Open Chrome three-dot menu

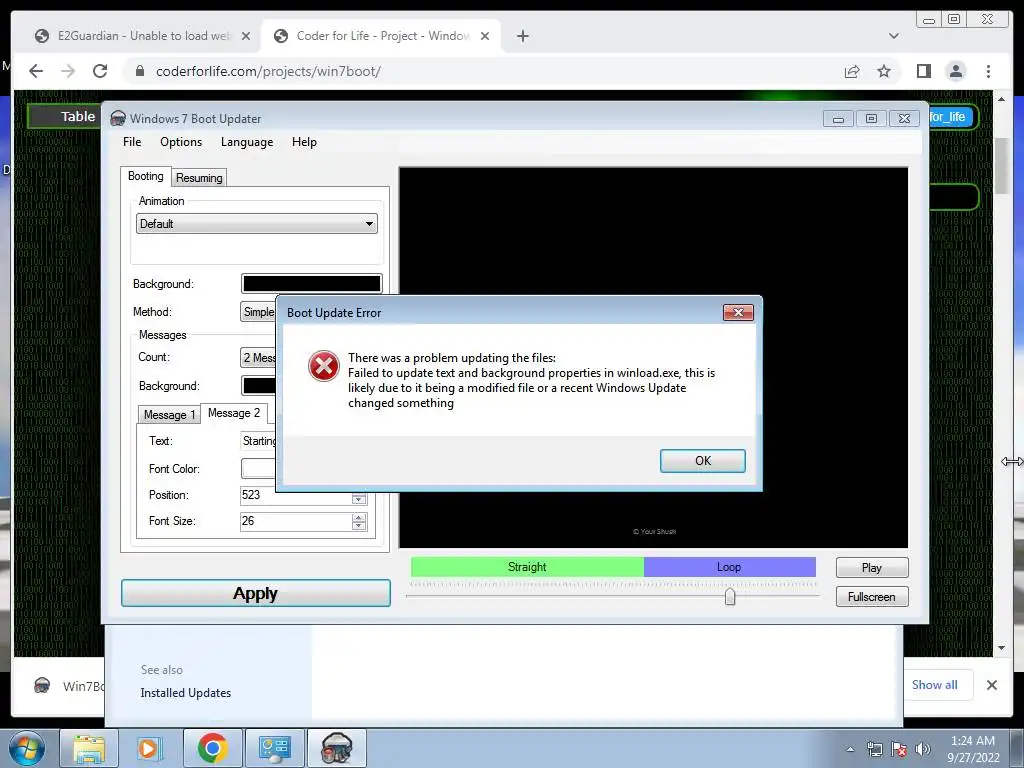click(x=988, y=71)
